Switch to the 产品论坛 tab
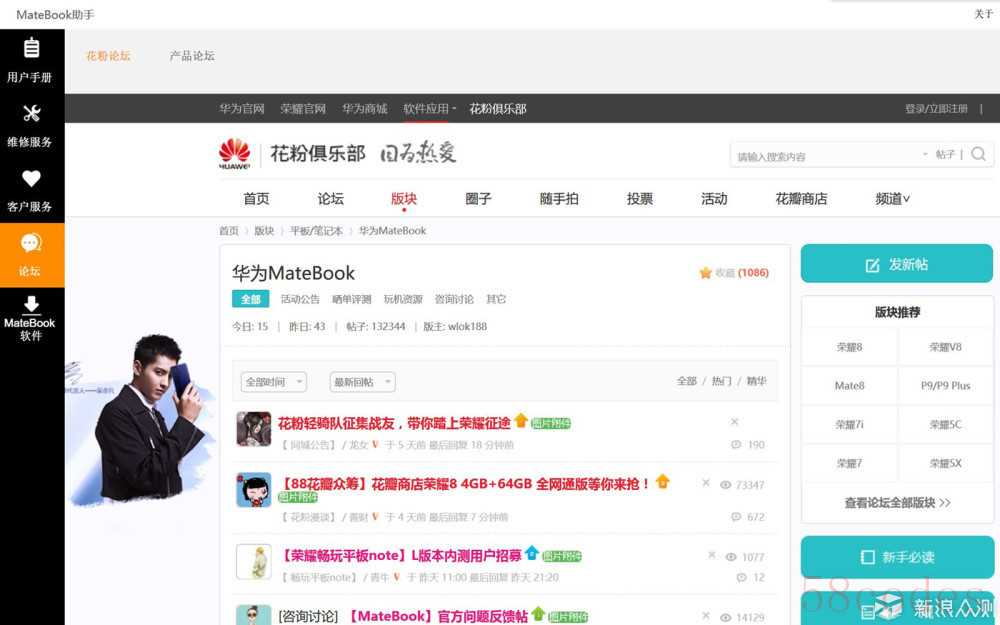Image resolution: width=1000 pixels, height=625 pixels. pyautogui.click(x=192, y=56)
